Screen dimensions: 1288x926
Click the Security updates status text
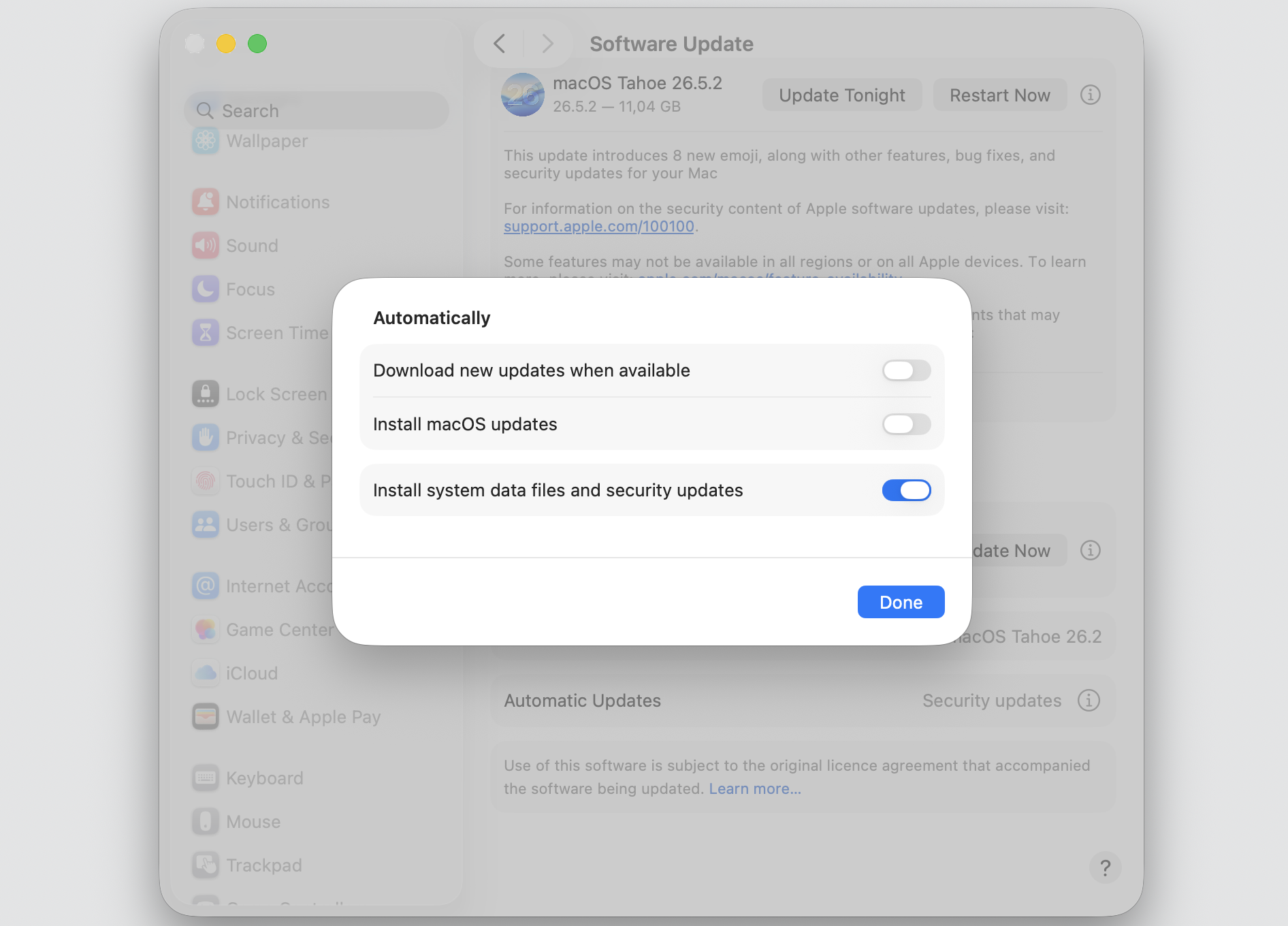click(x=992, y=701)
